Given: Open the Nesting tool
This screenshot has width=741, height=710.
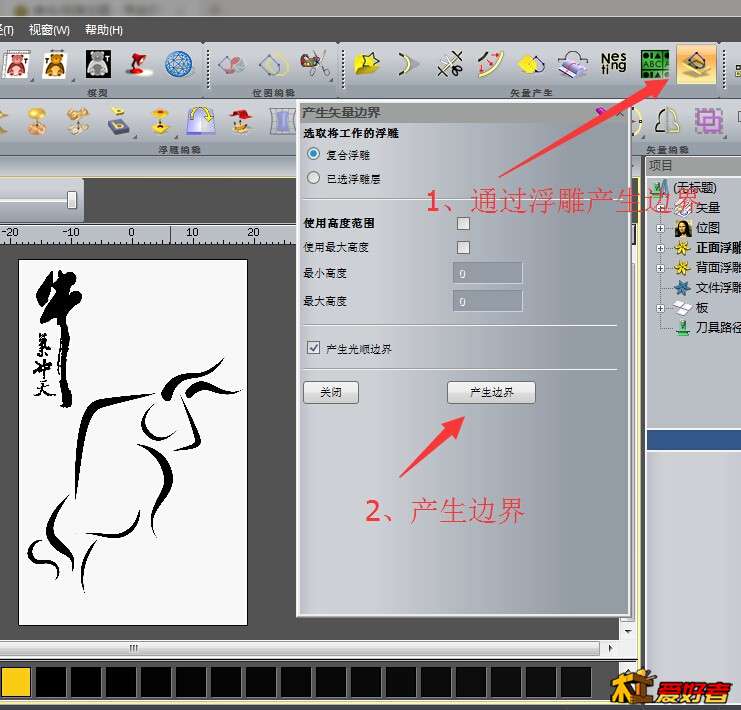Looking at the screenshot, I should pos(613,63).
